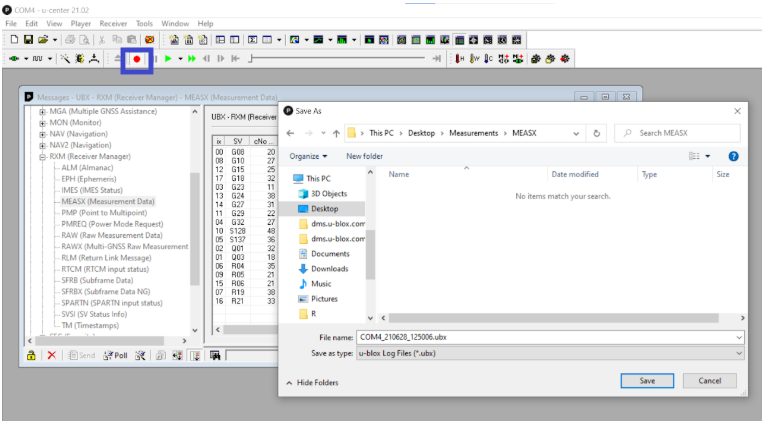Screen dimensions: 764x425
Task: Toggle the autoscroll icon with red lines and arrow
Action: [x=195, y=355]
